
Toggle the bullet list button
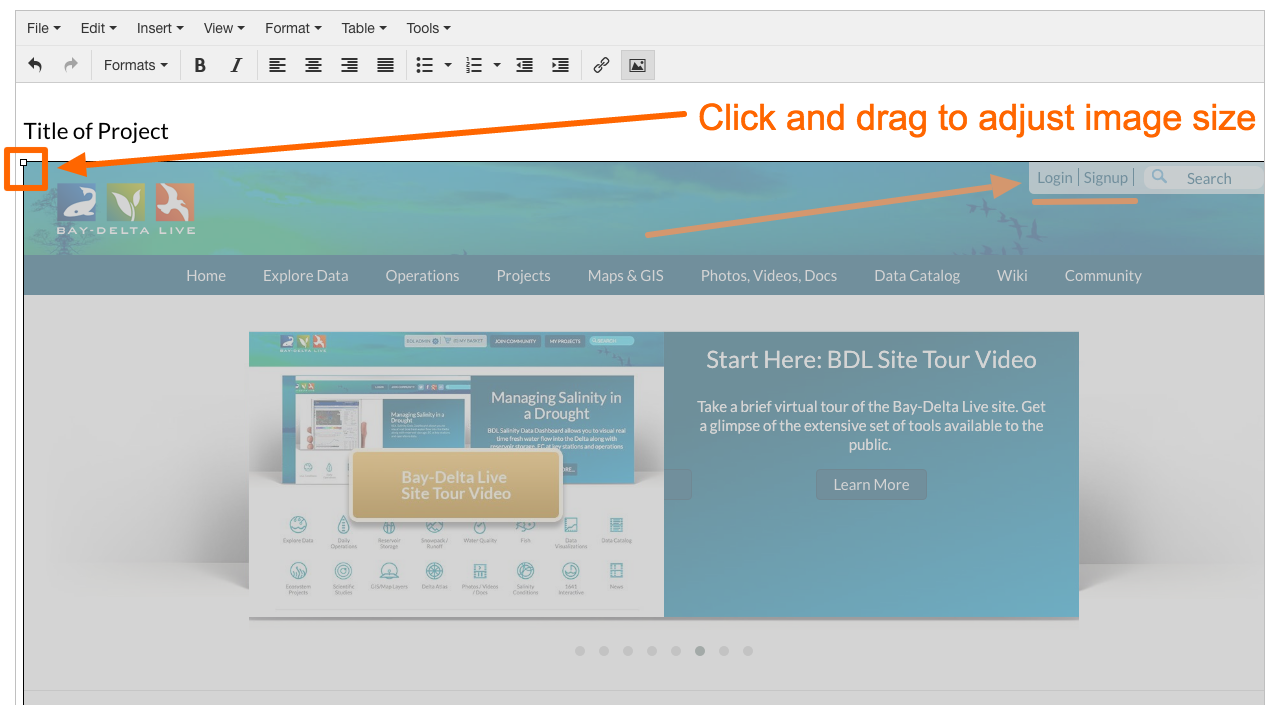pos(425,65)
